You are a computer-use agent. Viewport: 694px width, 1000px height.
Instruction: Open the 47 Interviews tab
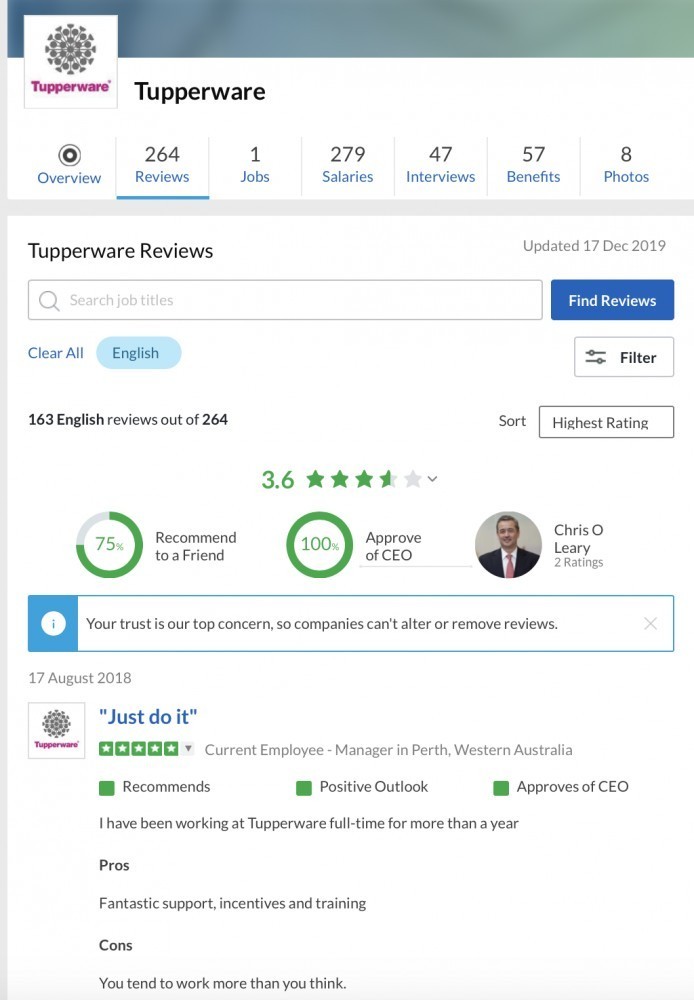coord(441,165)
